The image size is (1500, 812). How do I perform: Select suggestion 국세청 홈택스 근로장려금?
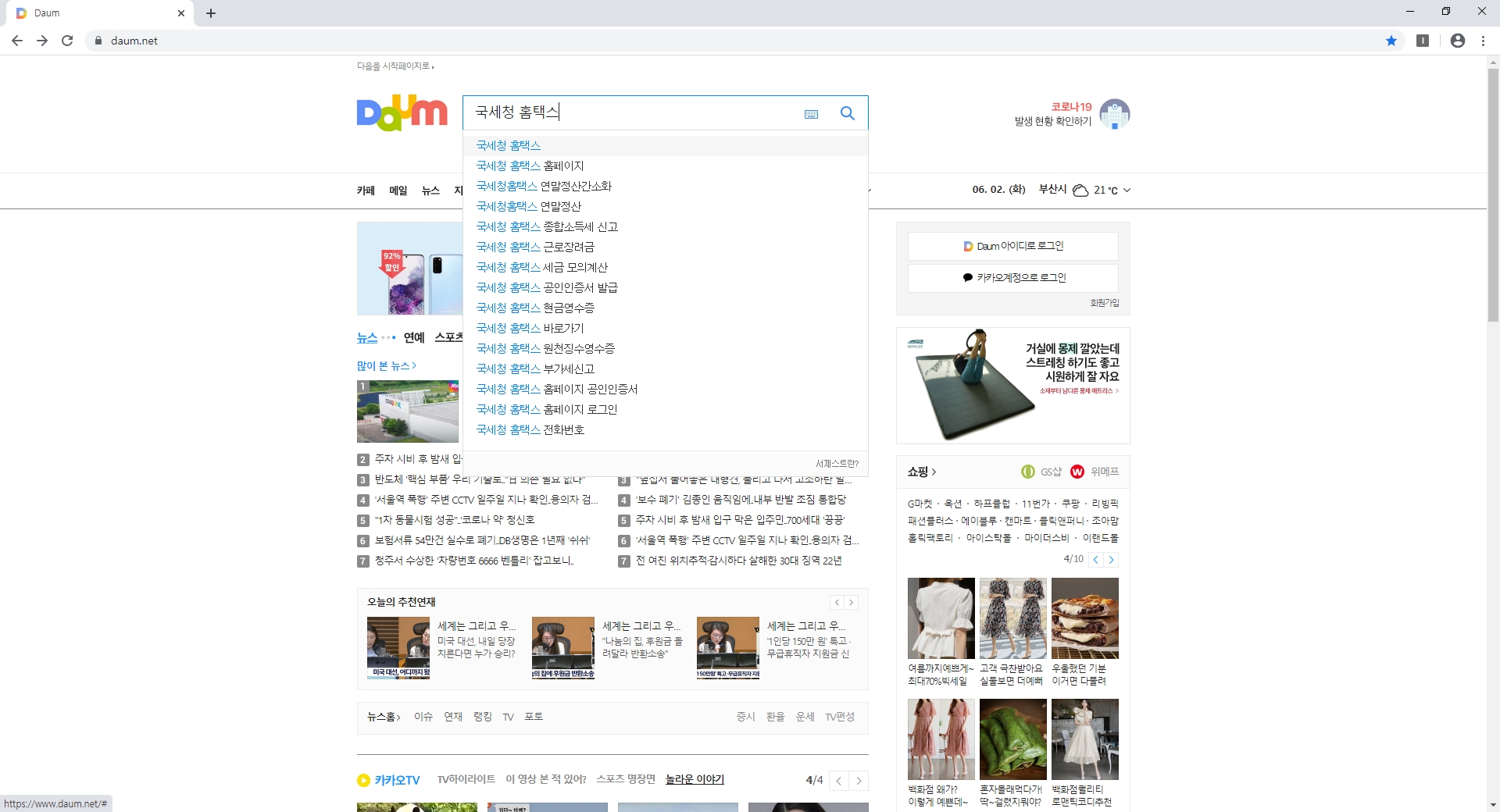tap(665, 248)
